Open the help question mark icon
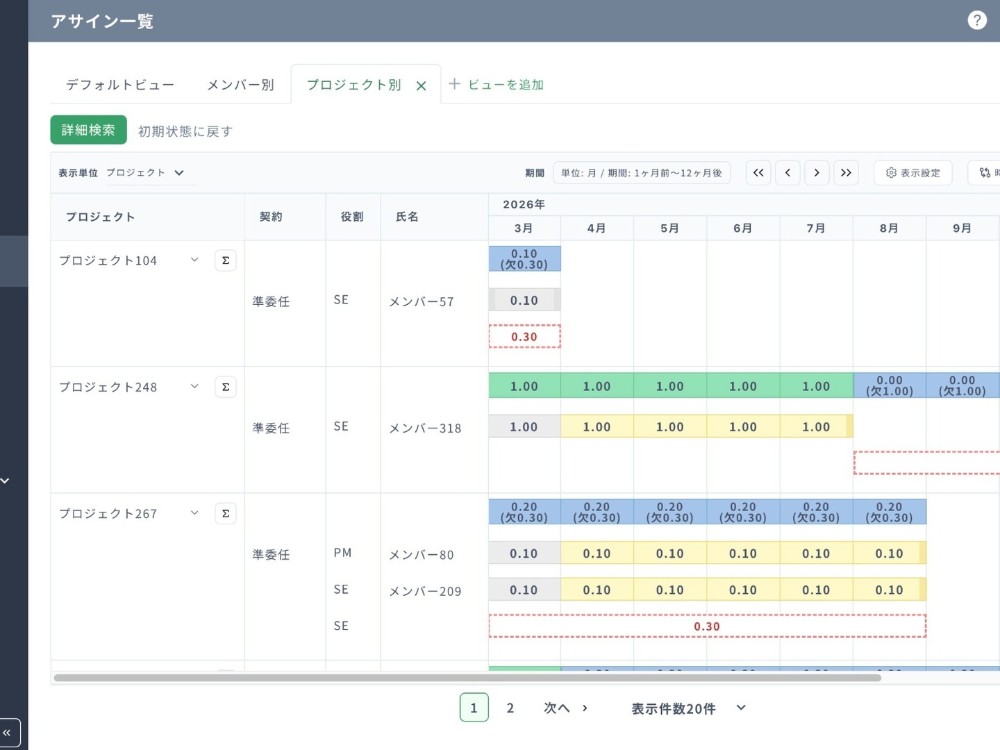 point(976,20)
